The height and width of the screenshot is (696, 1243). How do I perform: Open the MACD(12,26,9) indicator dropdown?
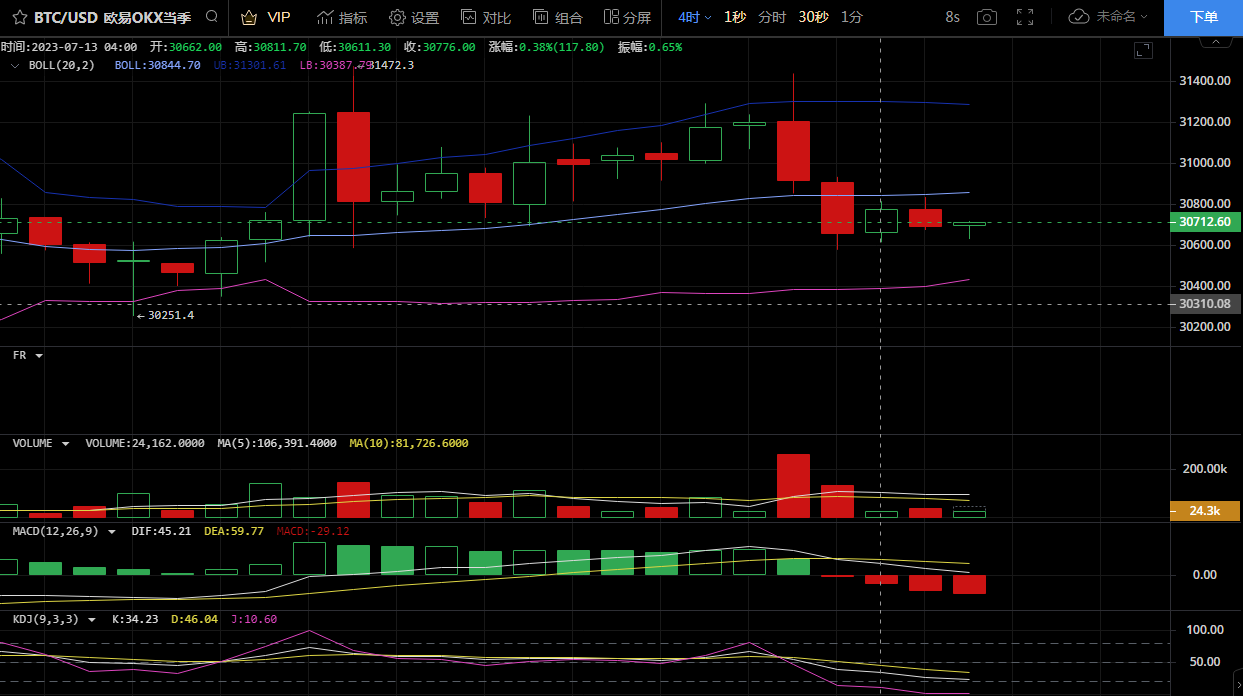[112, 531]
